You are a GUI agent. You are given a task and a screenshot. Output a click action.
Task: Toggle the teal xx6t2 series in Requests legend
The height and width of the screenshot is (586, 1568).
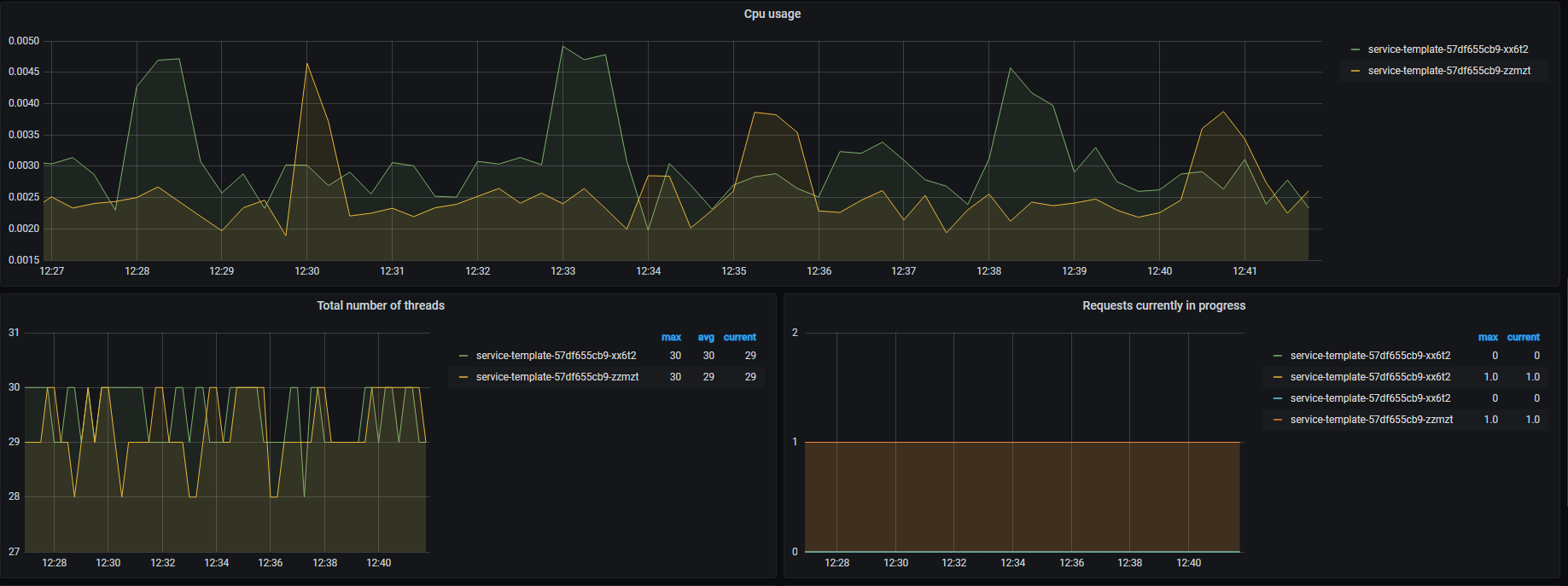tap(1370, 398)
